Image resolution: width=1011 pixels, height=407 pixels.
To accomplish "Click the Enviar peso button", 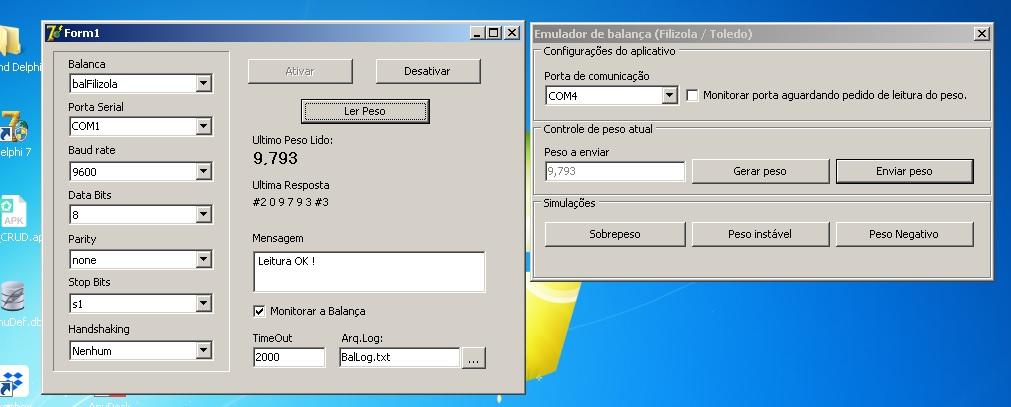I will [x=904, y=172].
